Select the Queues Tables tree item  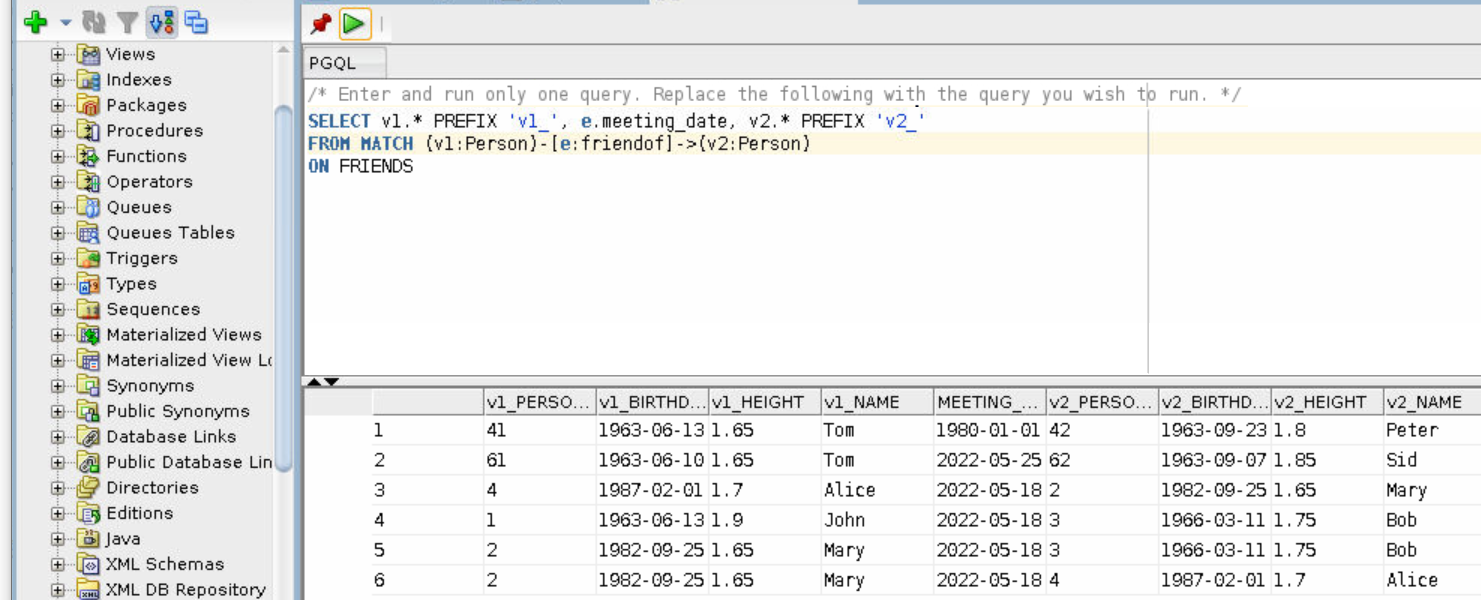click(171, 233)
